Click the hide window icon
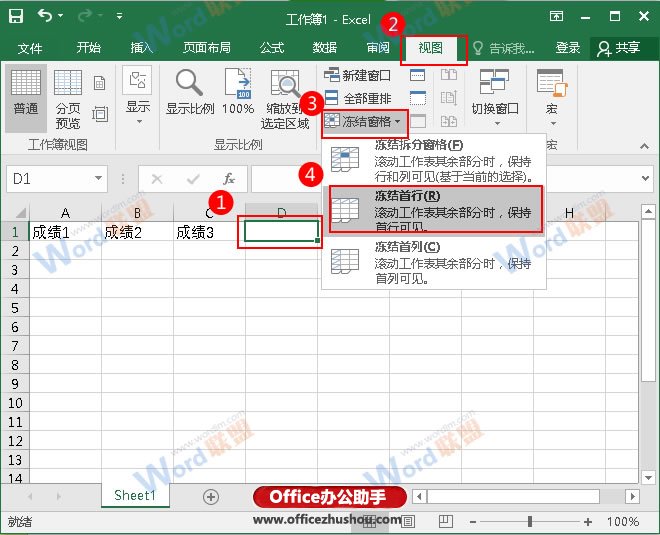Screen dimensions: 660x535 click(417, 98)
